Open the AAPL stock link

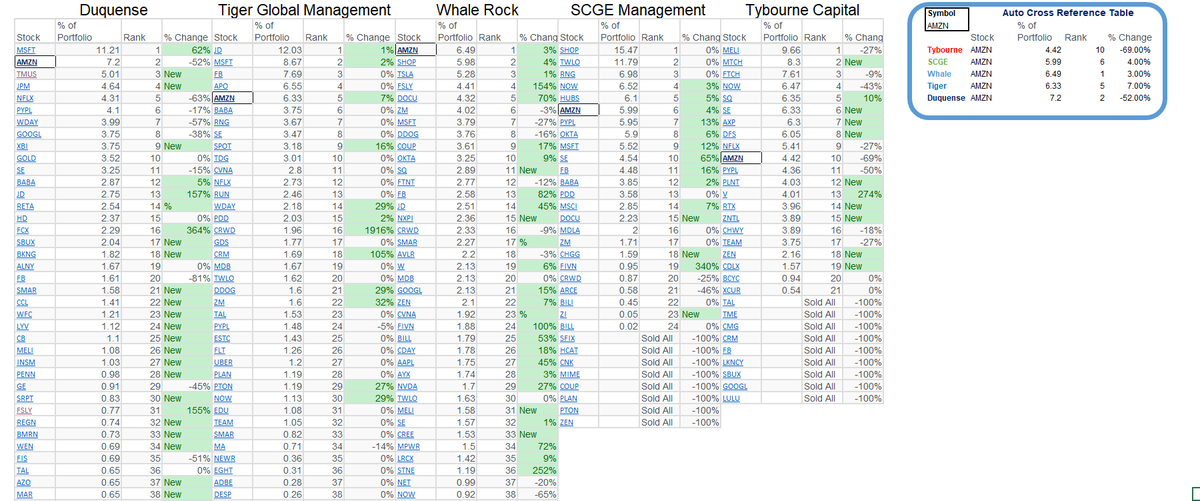tap(406, 363)
